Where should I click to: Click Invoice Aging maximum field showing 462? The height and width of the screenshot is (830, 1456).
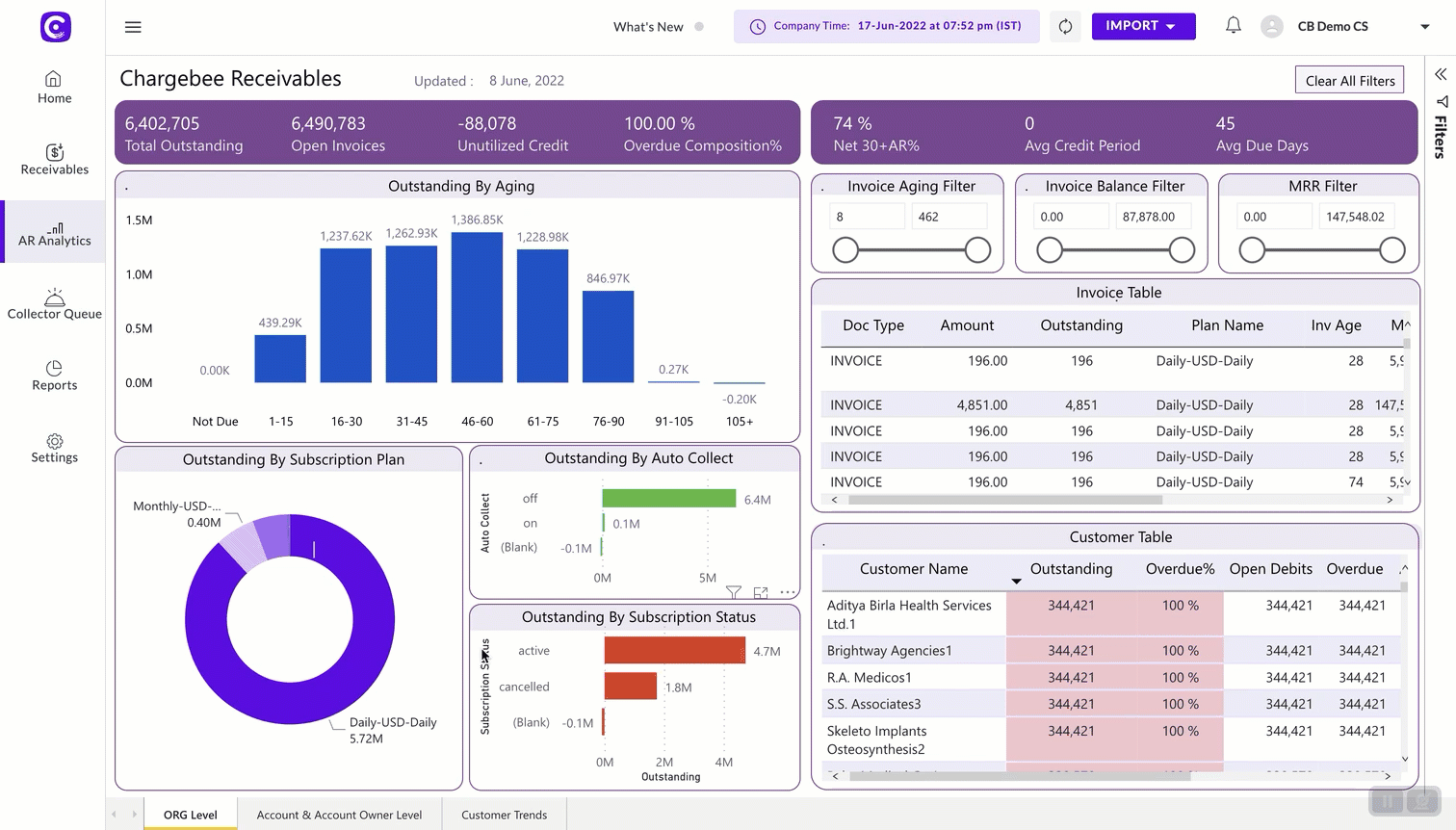pyautogui.click(x=949, y=217)
